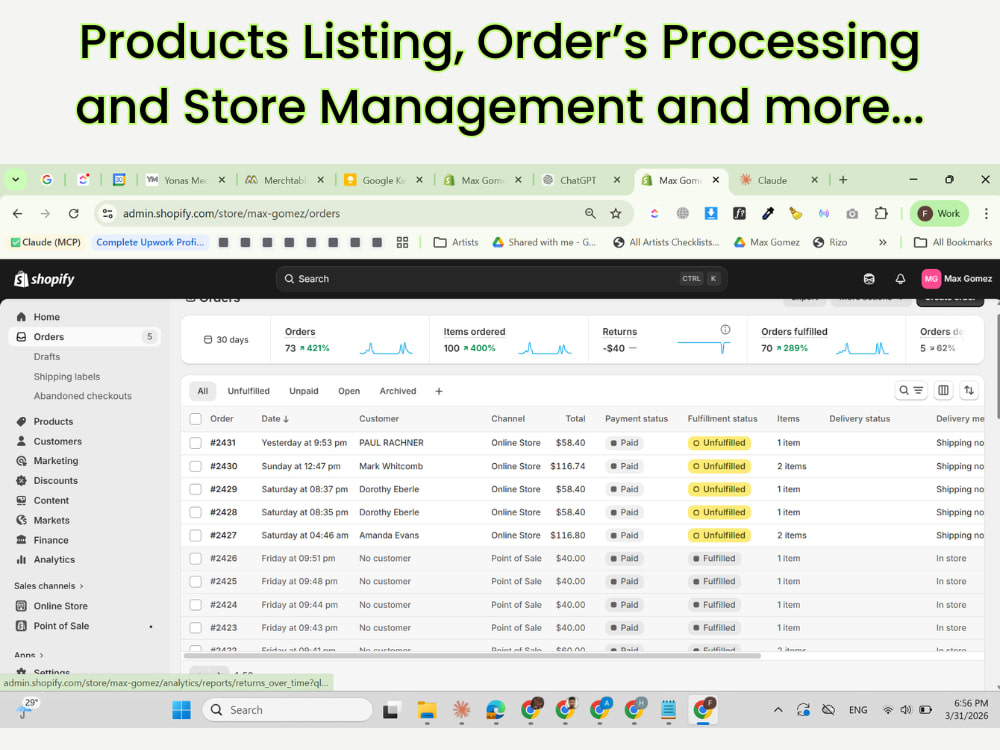Image resolution: width=1000 pixels, height=750 pixels.
Task: Sort the table by the Date column header
Action: 275,419
